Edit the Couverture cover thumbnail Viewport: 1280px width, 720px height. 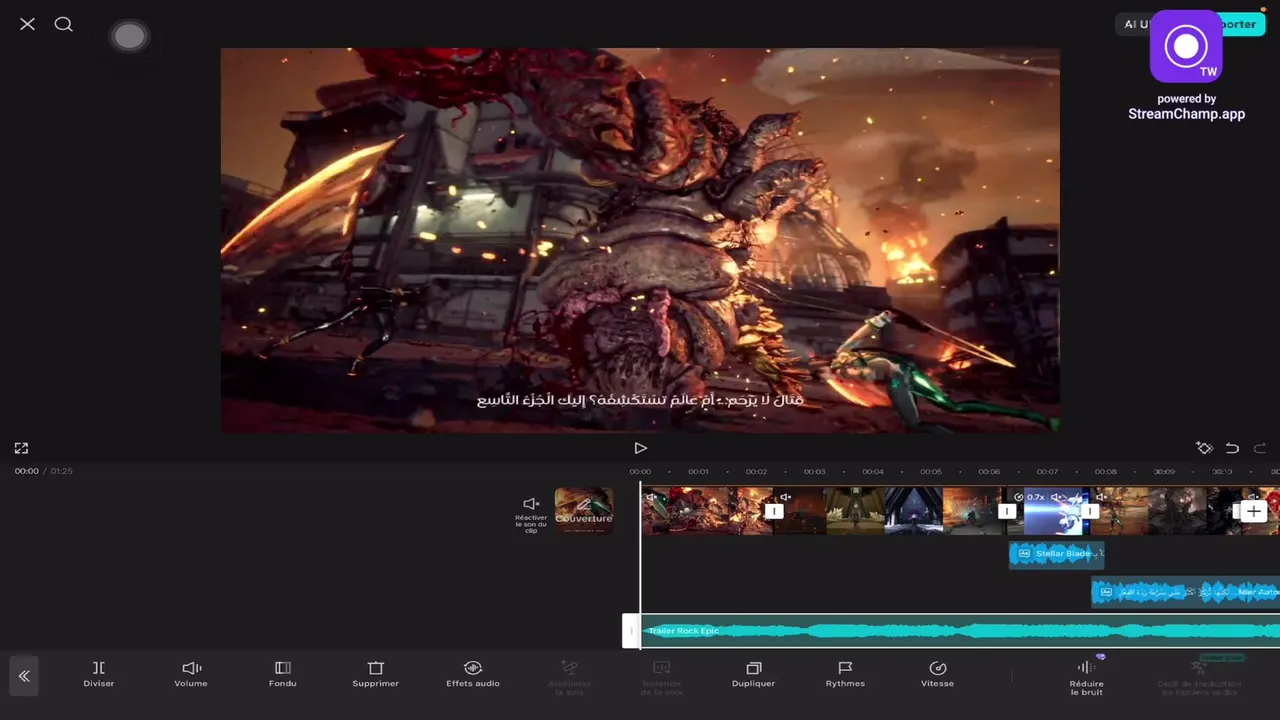click(584, 511)
